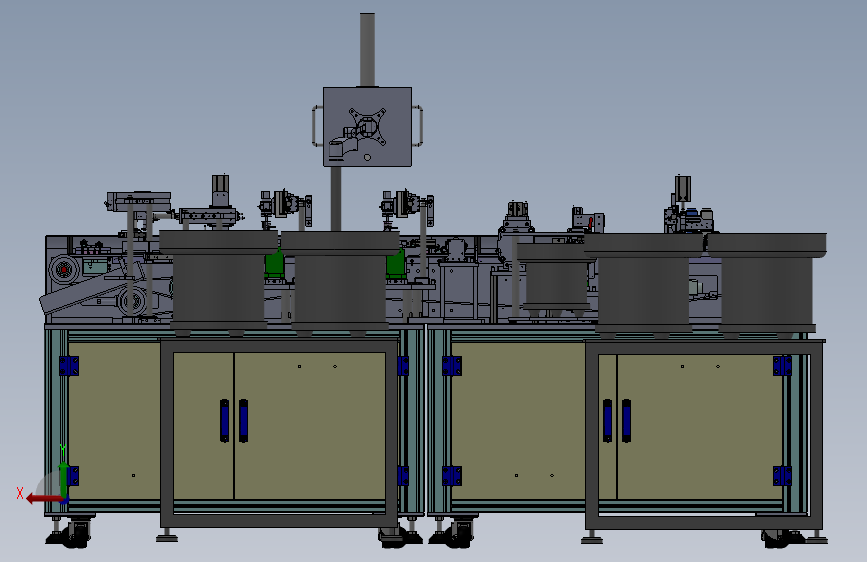The width and height of the screenshot is (867, 562).
Task: Click the green Y axis arrow of the triad
Action: click(x=64, y=479)
